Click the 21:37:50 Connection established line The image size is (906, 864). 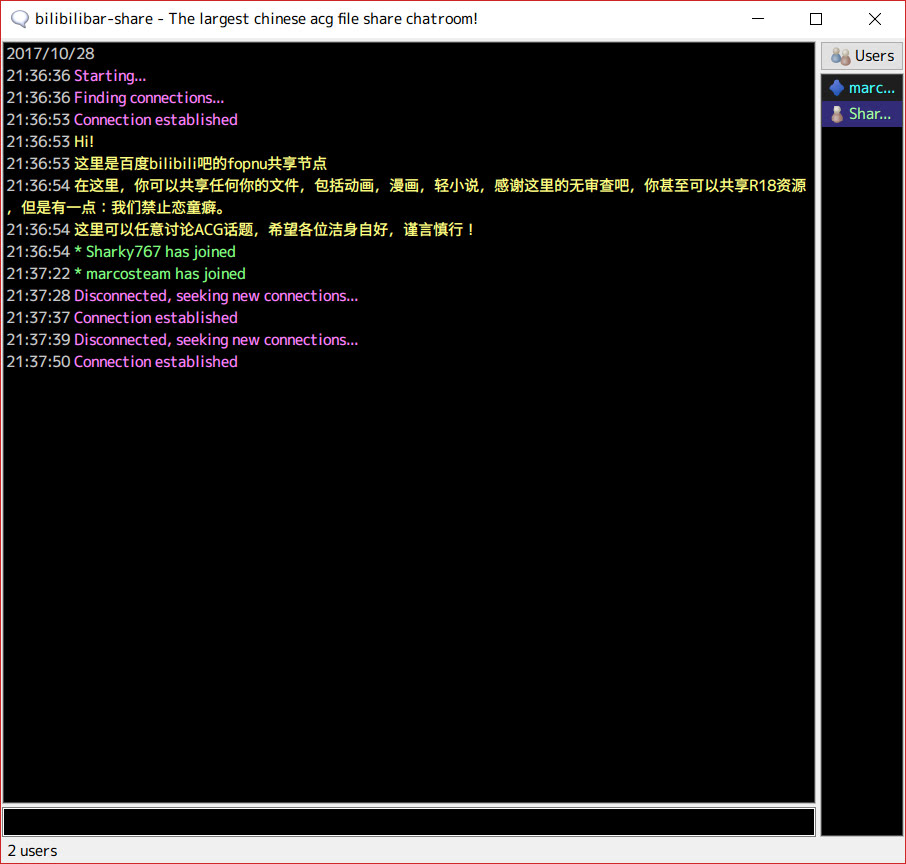pos(155,362)
